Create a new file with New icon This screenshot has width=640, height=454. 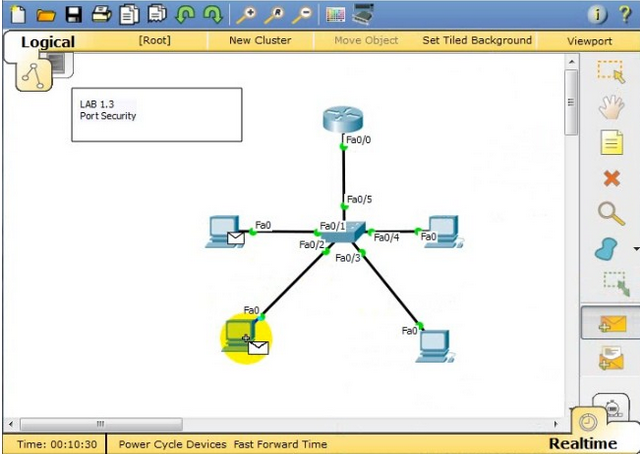tap(18, 14)
